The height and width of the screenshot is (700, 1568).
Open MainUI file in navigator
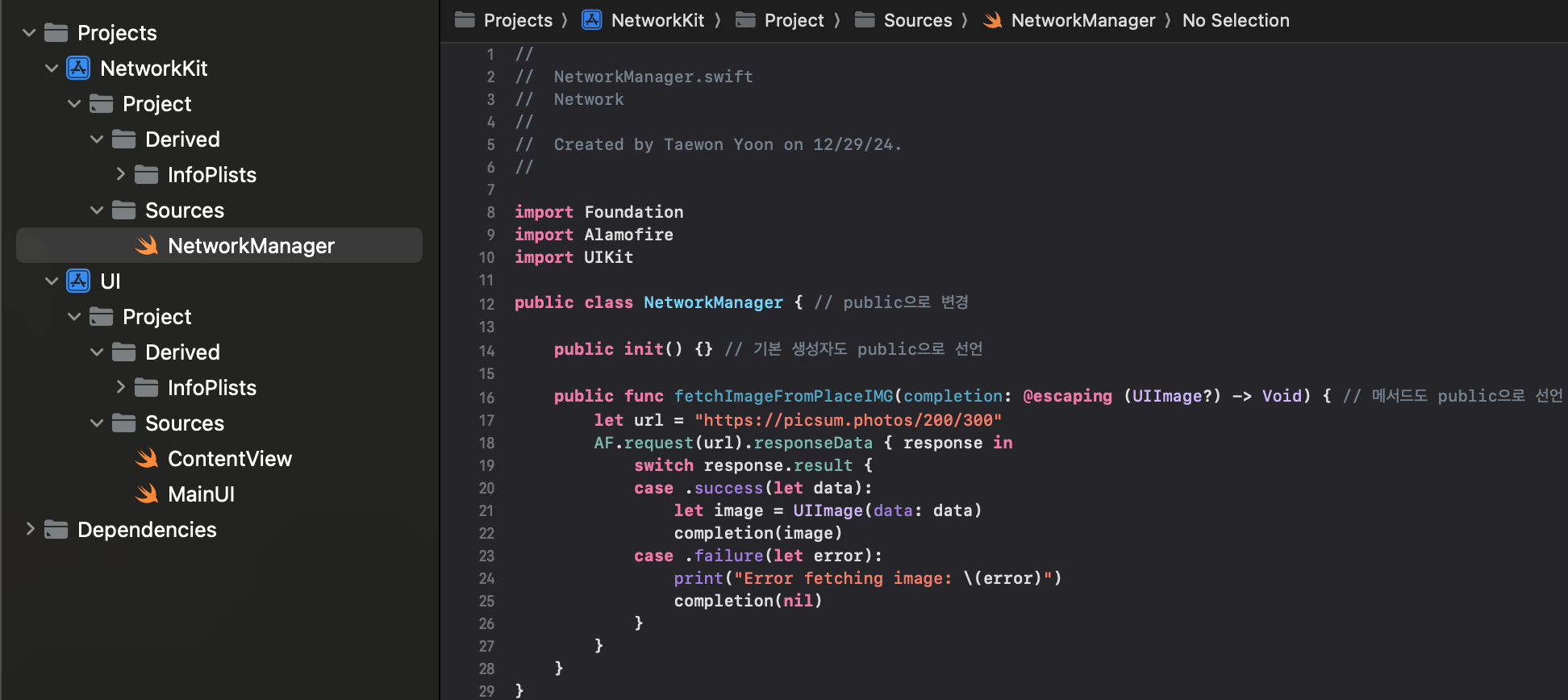201,494
